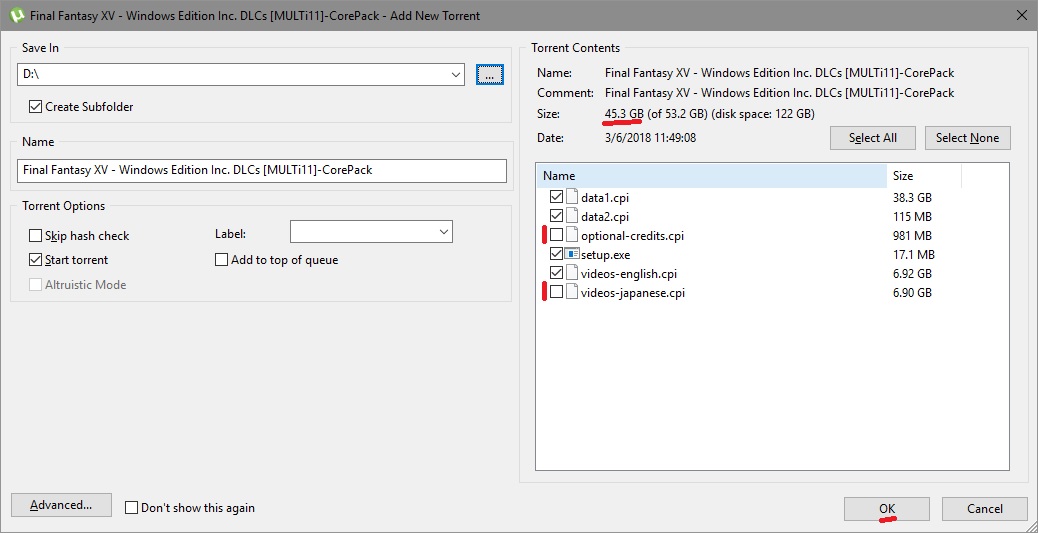Screen dimensions: 1038x533
Task: Click the 6.92 GB size value
Action: click(x=912, y=274)
